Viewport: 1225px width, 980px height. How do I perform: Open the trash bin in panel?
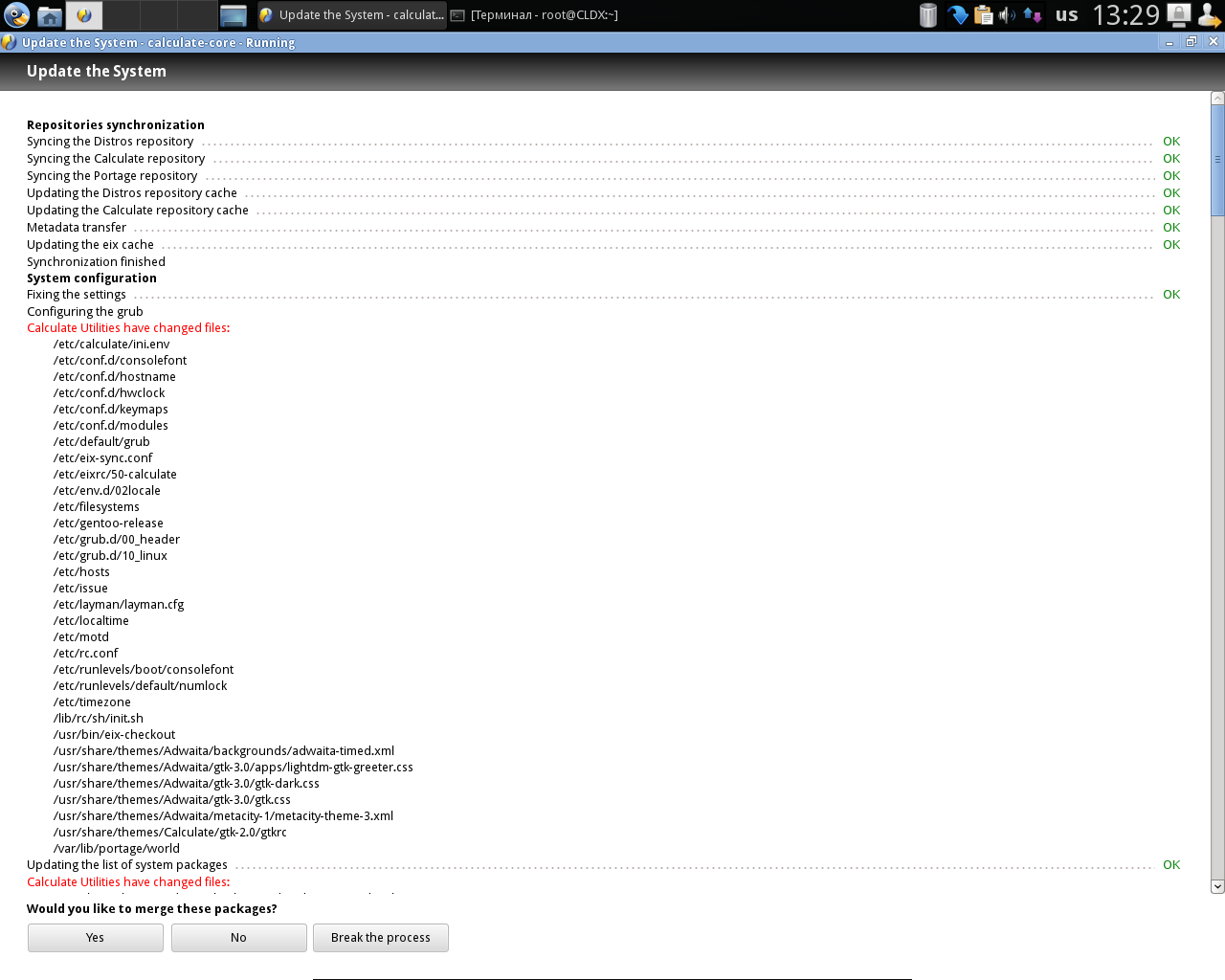click(928, 15)
